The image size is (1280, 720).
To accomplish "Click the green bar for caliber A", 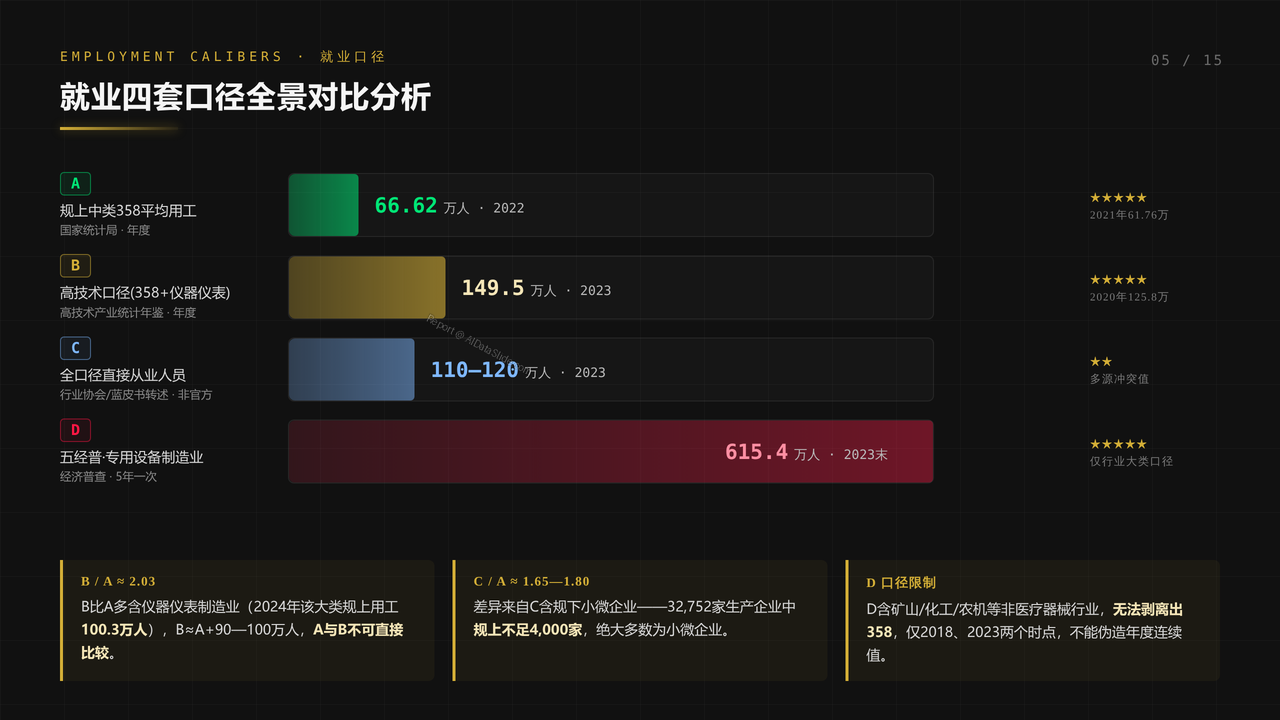I will pyautogui.click(x=324, y=205).
